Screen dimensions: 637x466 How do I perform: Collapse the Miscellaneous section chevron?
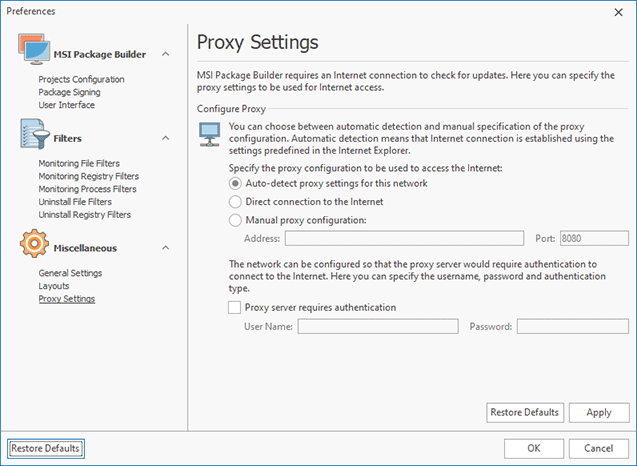tap(166, 248)
